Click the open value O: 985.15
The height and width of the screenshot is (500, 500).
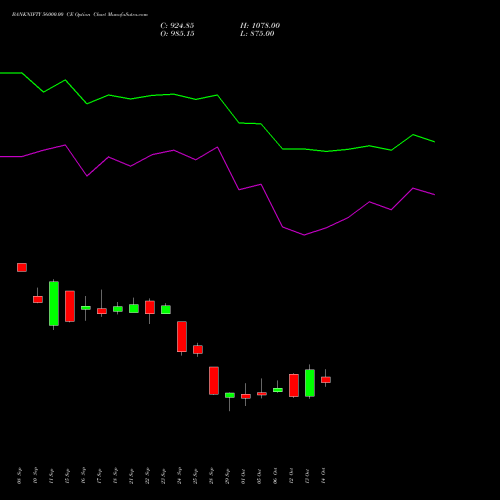pos(177,34)
